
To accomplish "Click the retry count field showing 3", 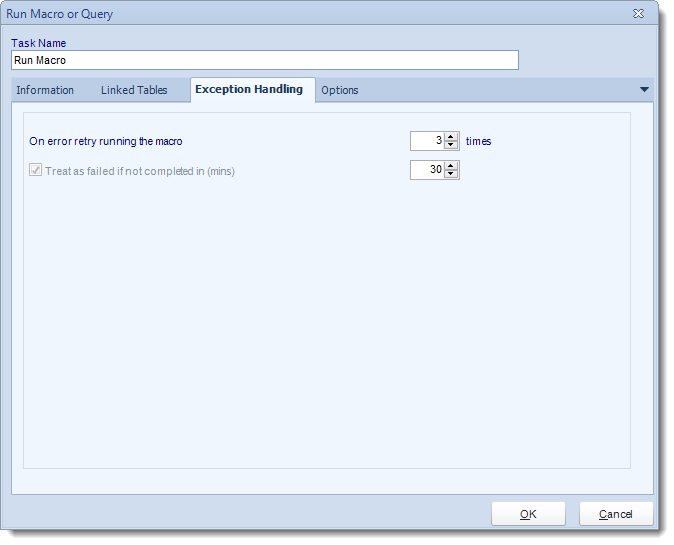I will click(427, 141).
